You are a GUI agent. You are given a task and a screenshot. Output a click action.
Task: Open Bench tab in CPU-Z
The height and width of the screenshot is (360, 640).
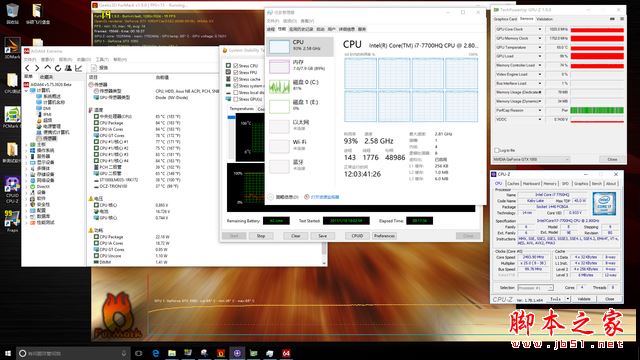point(597,184)
